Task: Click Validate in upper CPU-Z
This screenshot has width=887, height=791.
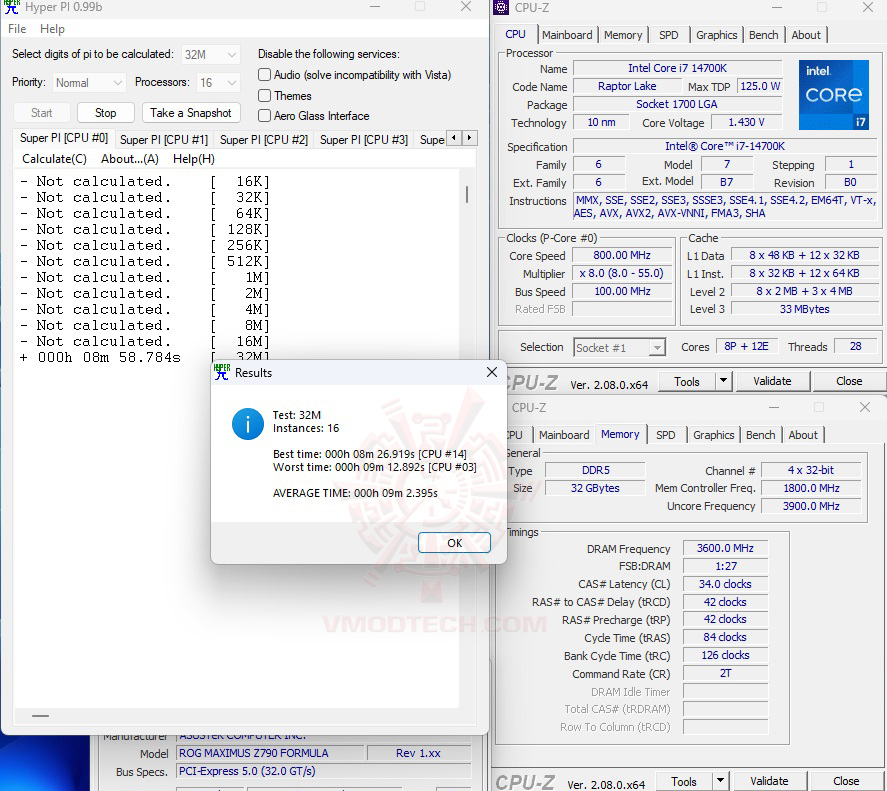Action: tap(772, 381)
